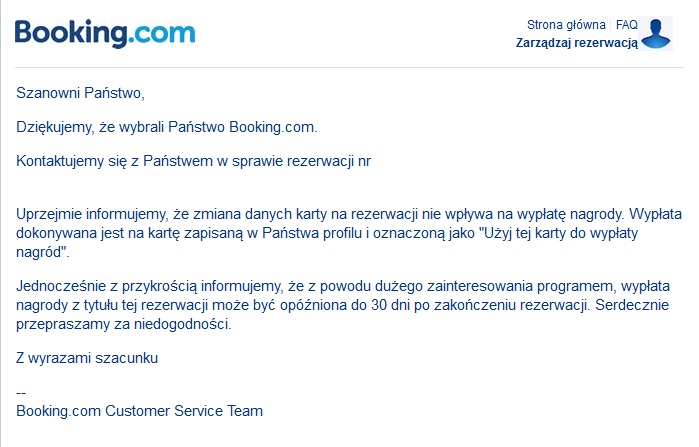699x447 pixels.
Task: Click the phrase Serdecznie in the apology
Action: (x=632, y=305)
